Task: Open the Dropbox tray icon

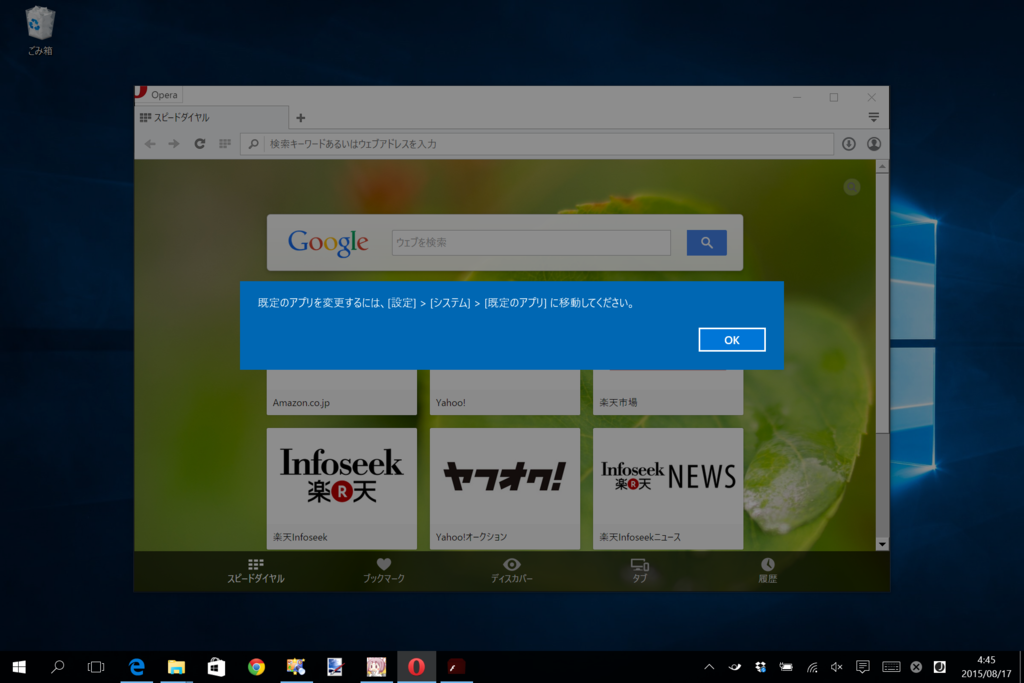Action: click(760, 667)
